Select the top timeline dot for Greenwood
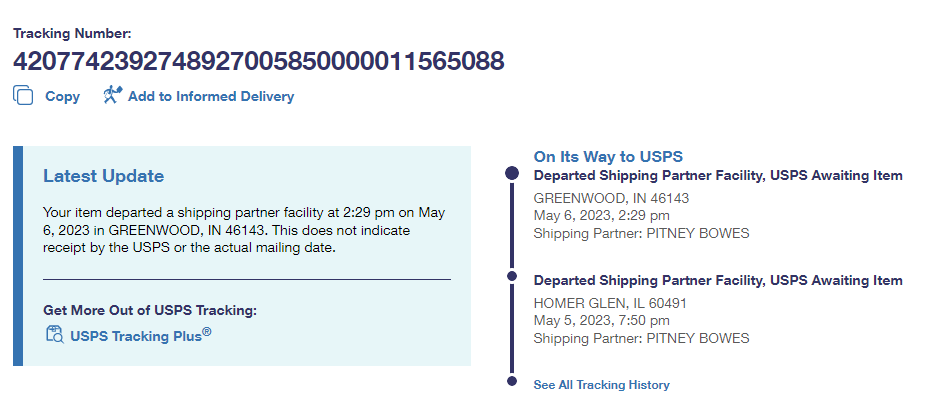 (x=512, y=174)
